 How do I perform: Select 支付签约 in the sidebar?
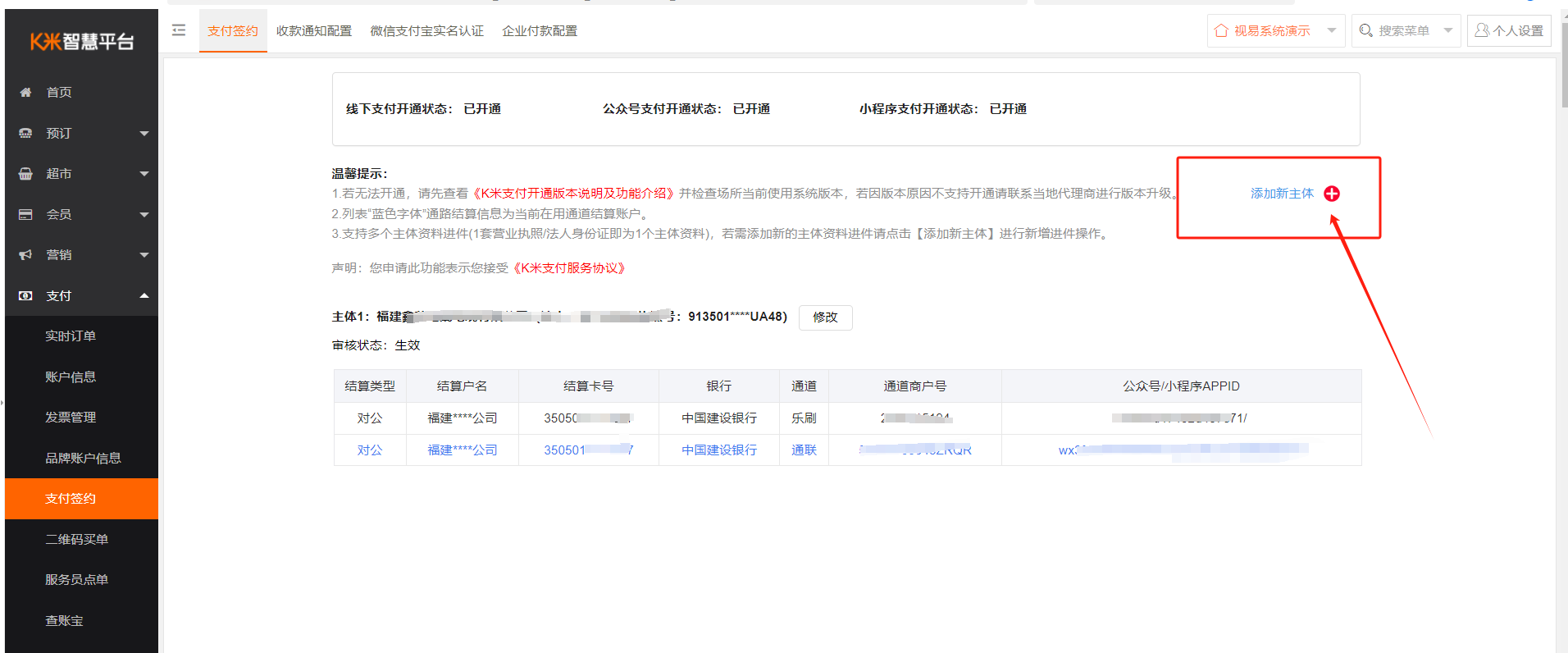click(x=81, y=499)
